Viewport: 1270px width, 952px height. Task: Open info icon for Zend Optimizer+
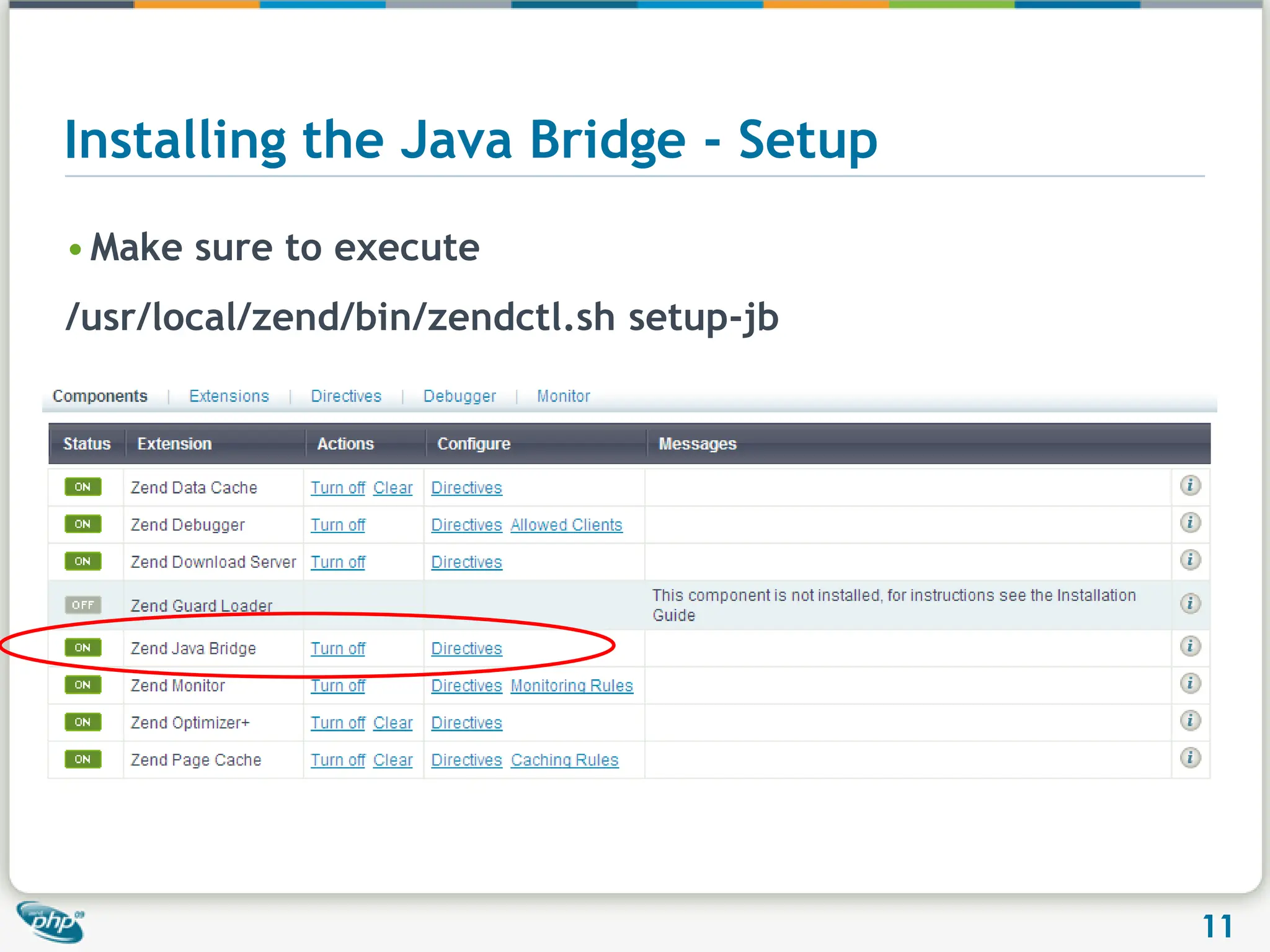point(1190,721)
